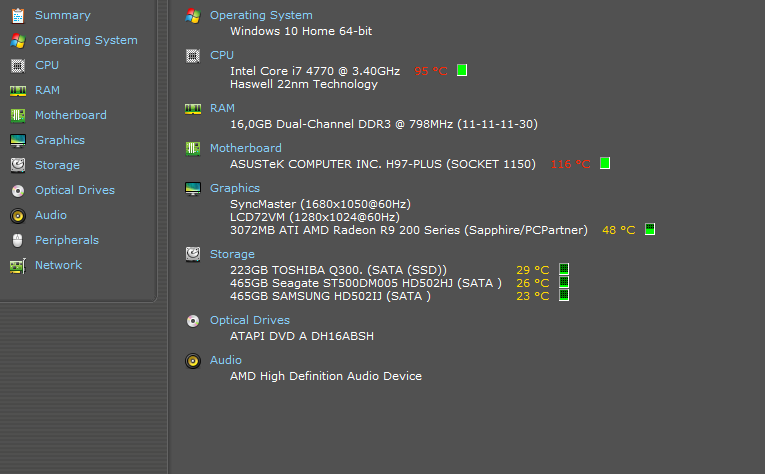Click the Motherboard icon in sidebar
The width and height of the screenshot is (765, 474).
(x=18, y=115)
